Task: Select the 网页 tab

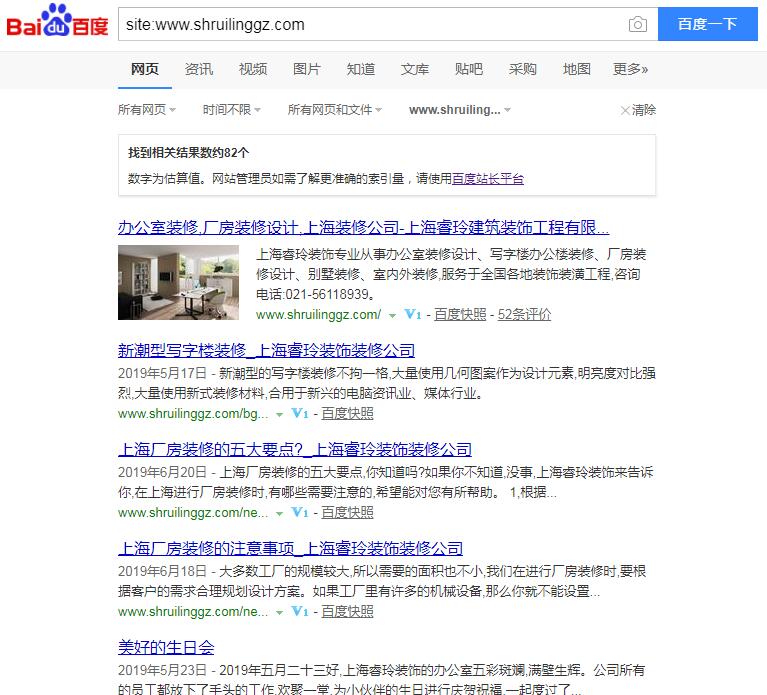Action: click(x=145, y=69)
